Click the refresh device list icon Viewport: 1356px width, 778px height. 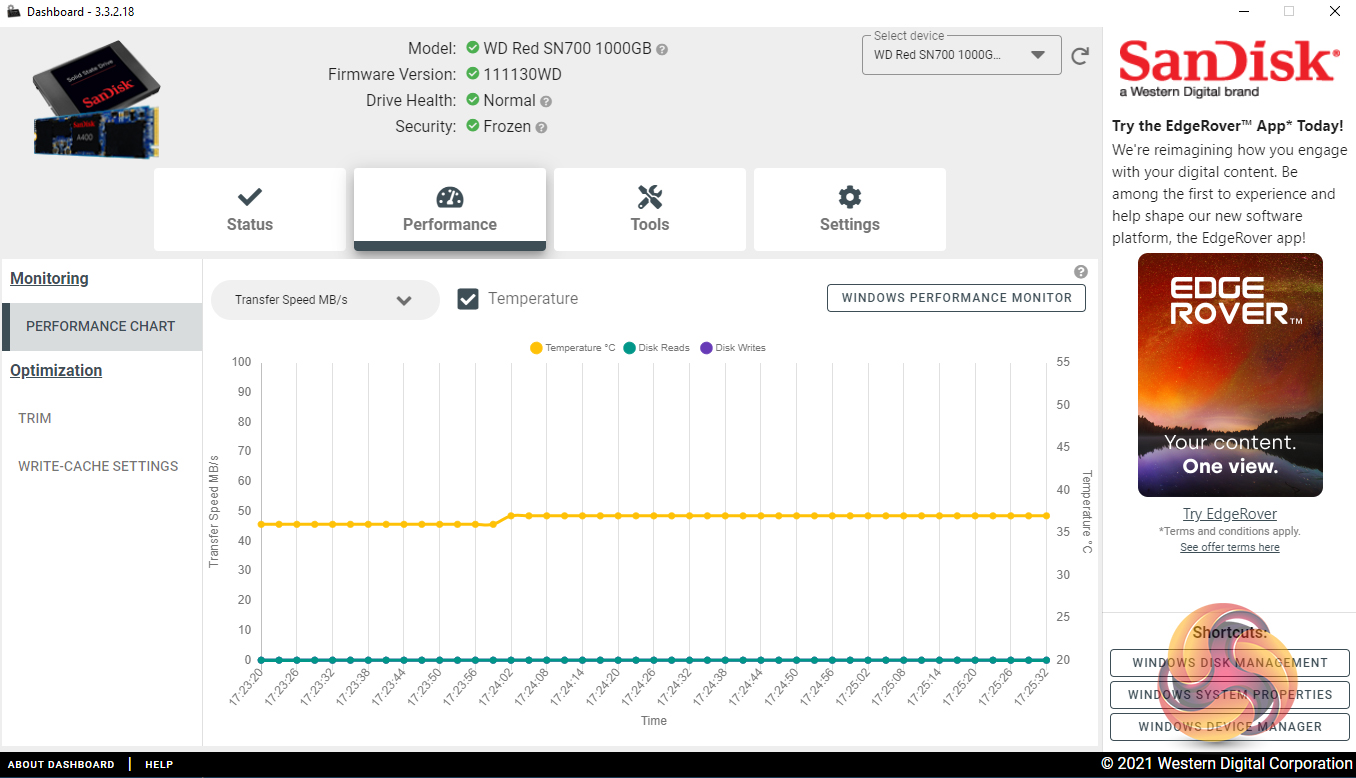pyautogui.click(x=1080, y=56)
